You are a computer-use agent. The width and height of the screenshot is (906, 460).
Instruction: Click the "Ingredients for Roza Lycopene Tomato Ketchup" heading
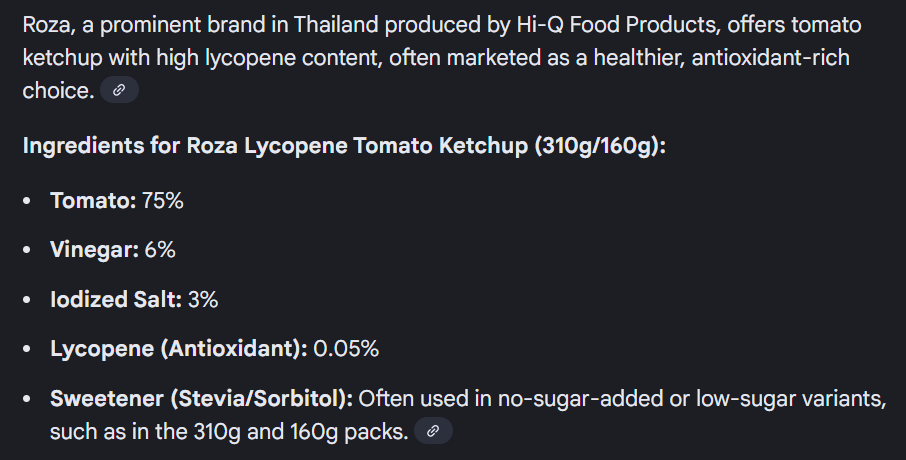point(276,146)
